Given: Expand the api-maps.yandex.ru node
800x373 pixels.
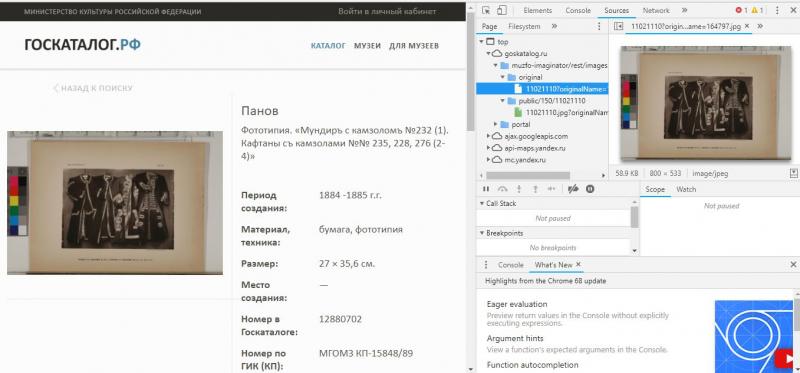Looking at the screenshot, I should point(488,148).
